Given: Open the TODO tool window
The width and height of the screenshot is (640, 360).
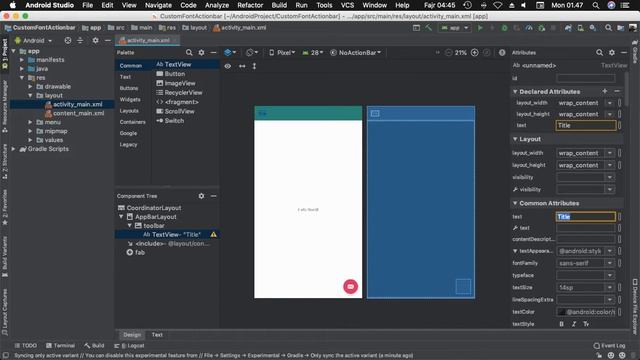Looking at the screenshot, I should (25, 346).
